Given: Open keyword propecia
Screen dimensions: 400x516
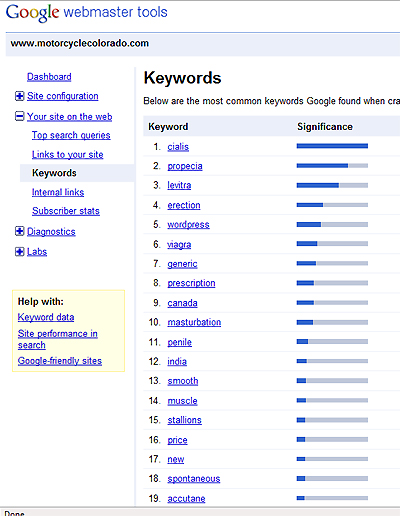Looking at the screenshot, I should click(185, 166).
